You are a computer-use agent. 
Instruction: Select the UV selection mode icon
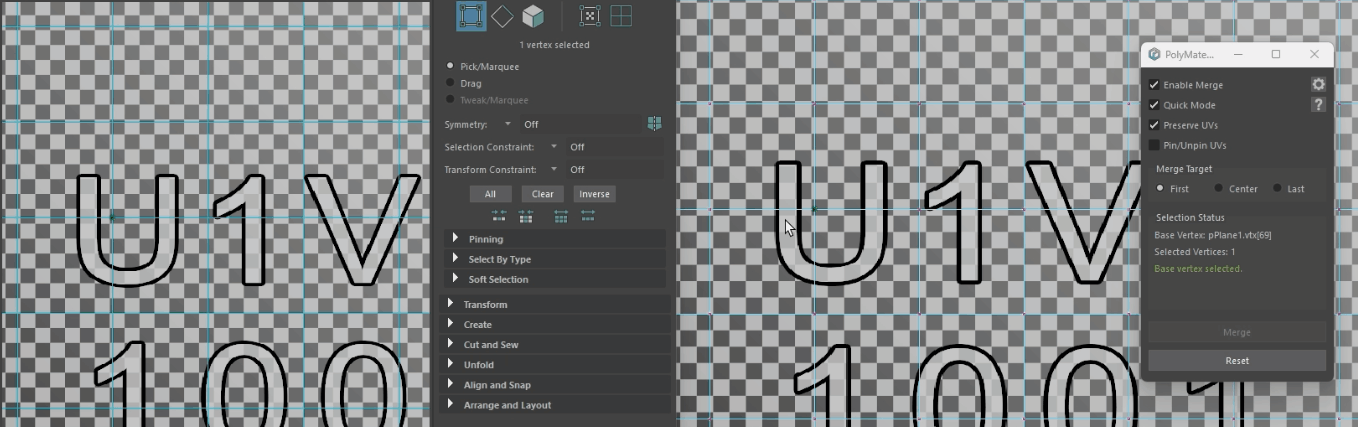pyautogui.click(x=590, y=16)
